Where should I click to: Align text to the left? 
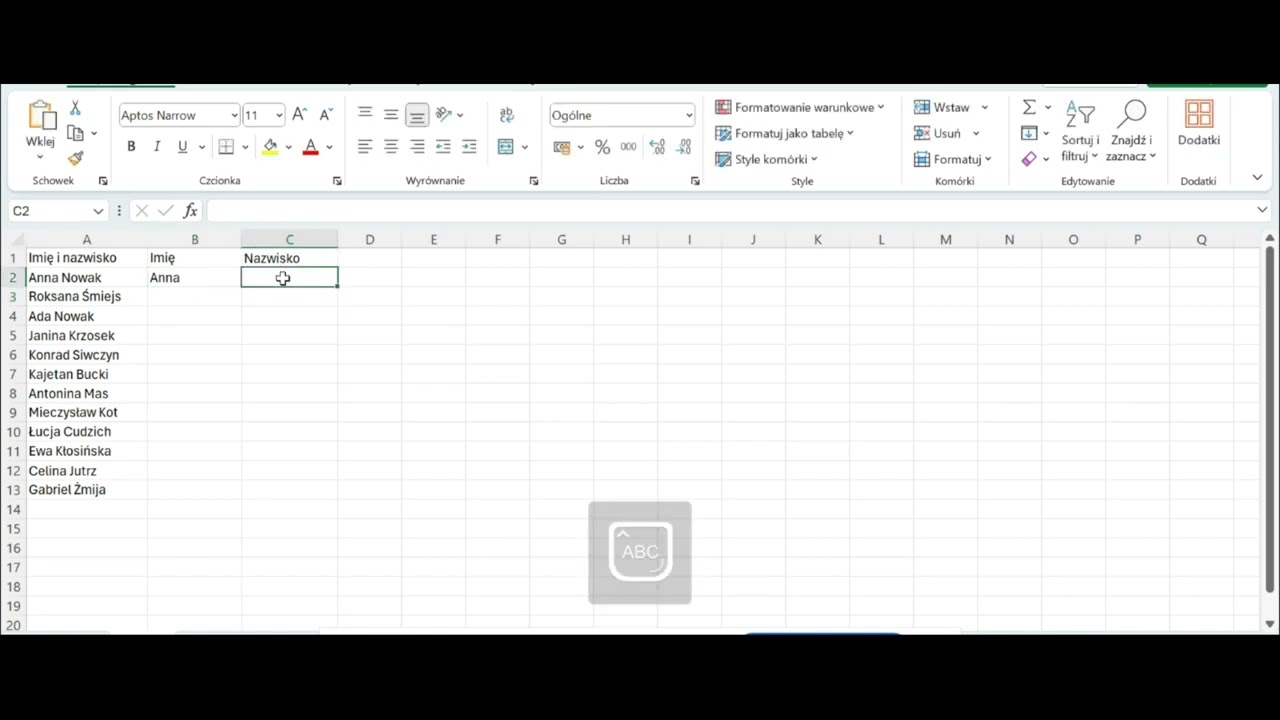(x=365, y=147)
